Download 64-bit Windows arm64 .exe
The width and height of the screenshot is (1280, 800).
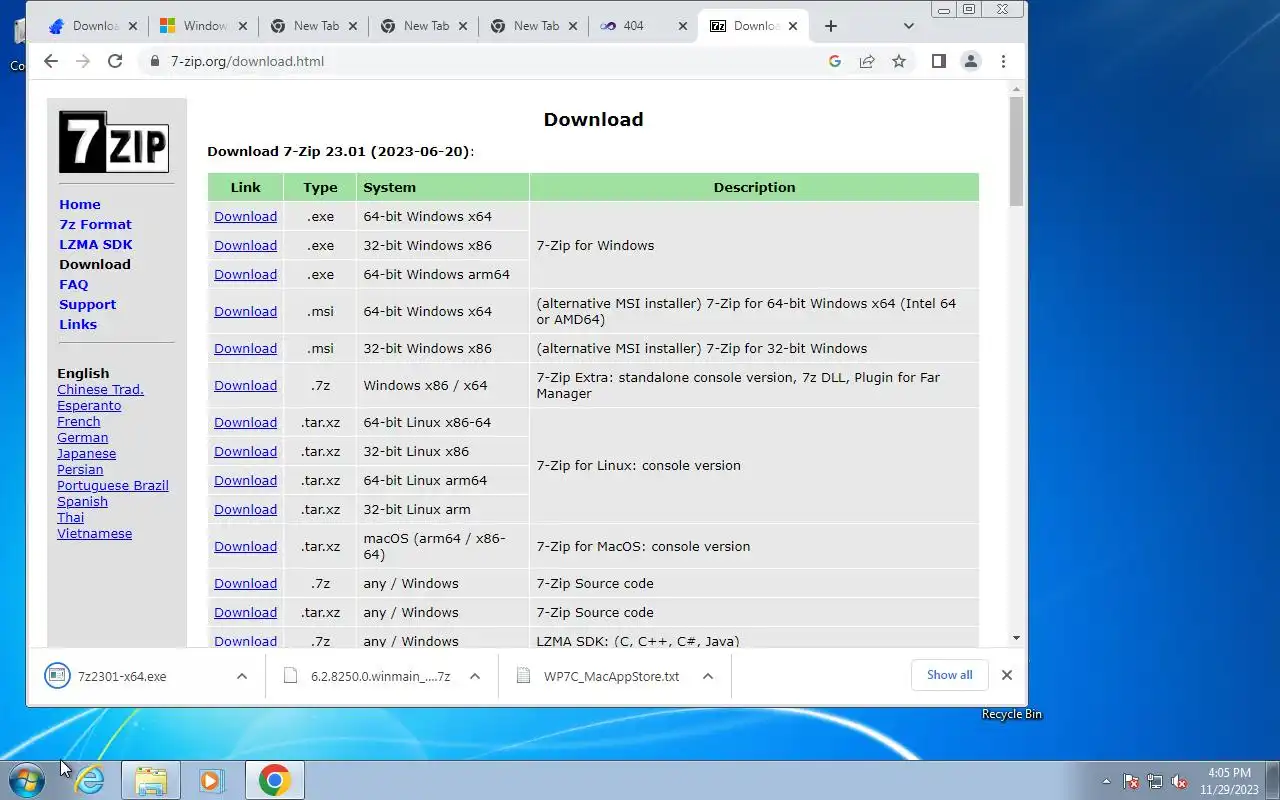click(245, 274)
